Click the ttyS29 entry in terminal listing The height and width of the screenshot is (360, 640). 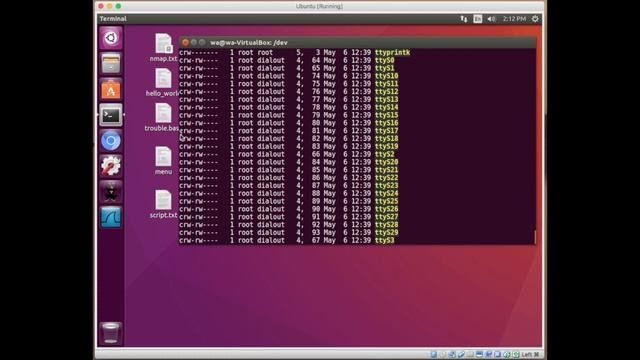pos(387,233)
